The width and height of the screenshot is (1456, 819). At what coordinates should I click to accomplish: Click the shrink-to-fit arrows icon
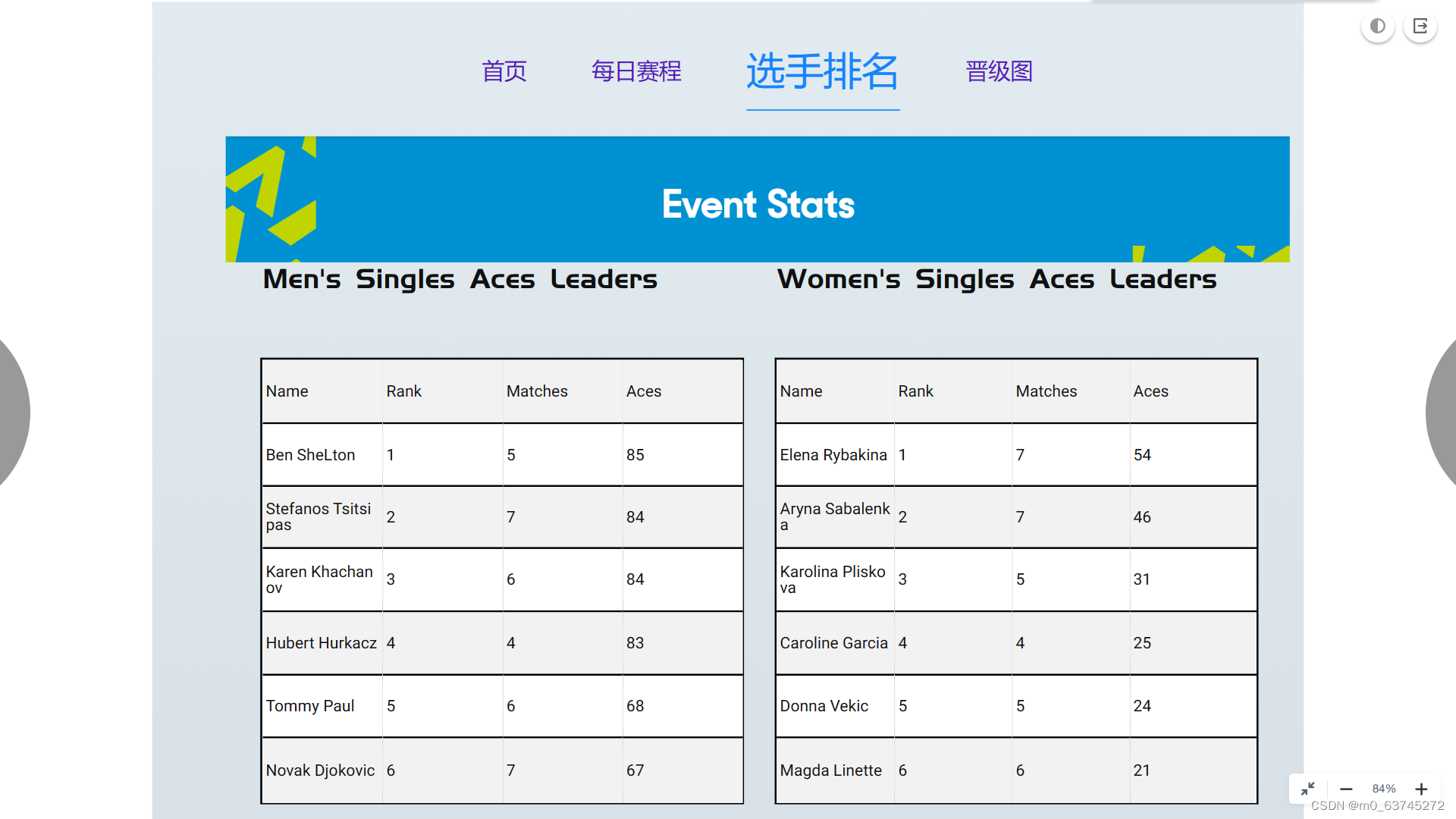point(1308,789)
